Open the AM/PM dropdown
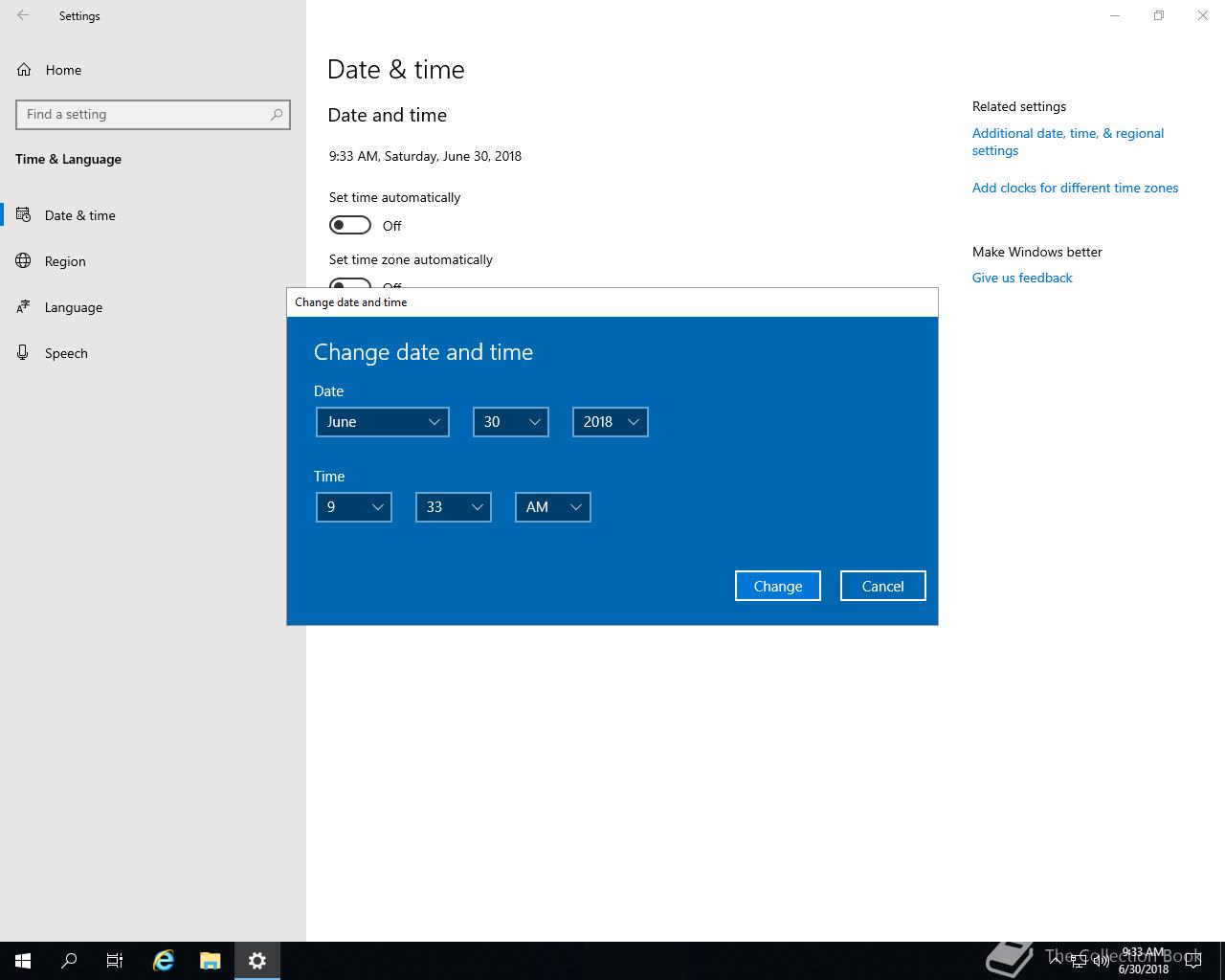Image resolution: width=1225 pixels, height=980 pixels. click(553, 507)
